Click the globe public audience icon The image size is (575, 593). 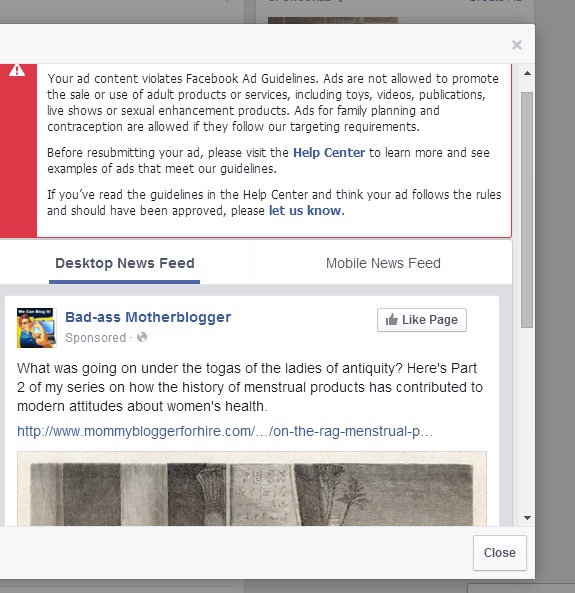pyautogui.click(x=142, y=337)
